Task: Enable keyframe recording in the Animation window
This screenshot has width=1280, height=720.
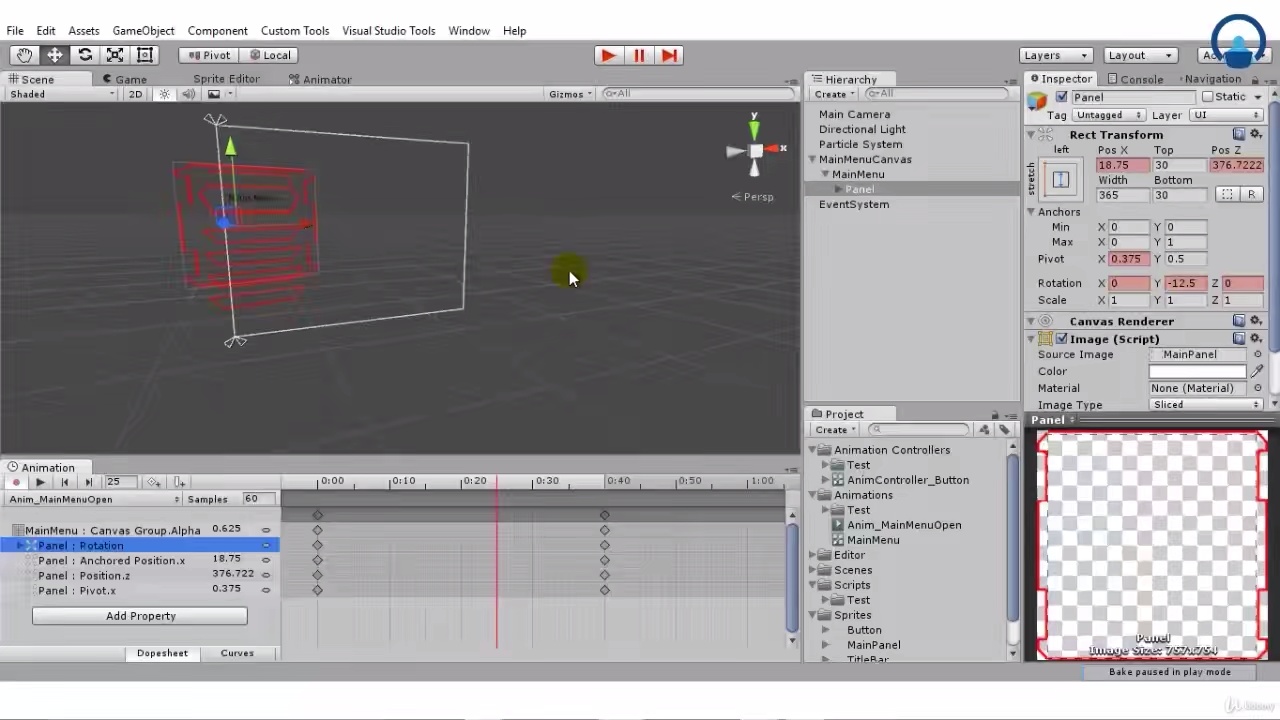Action: (x=16, y=481)
